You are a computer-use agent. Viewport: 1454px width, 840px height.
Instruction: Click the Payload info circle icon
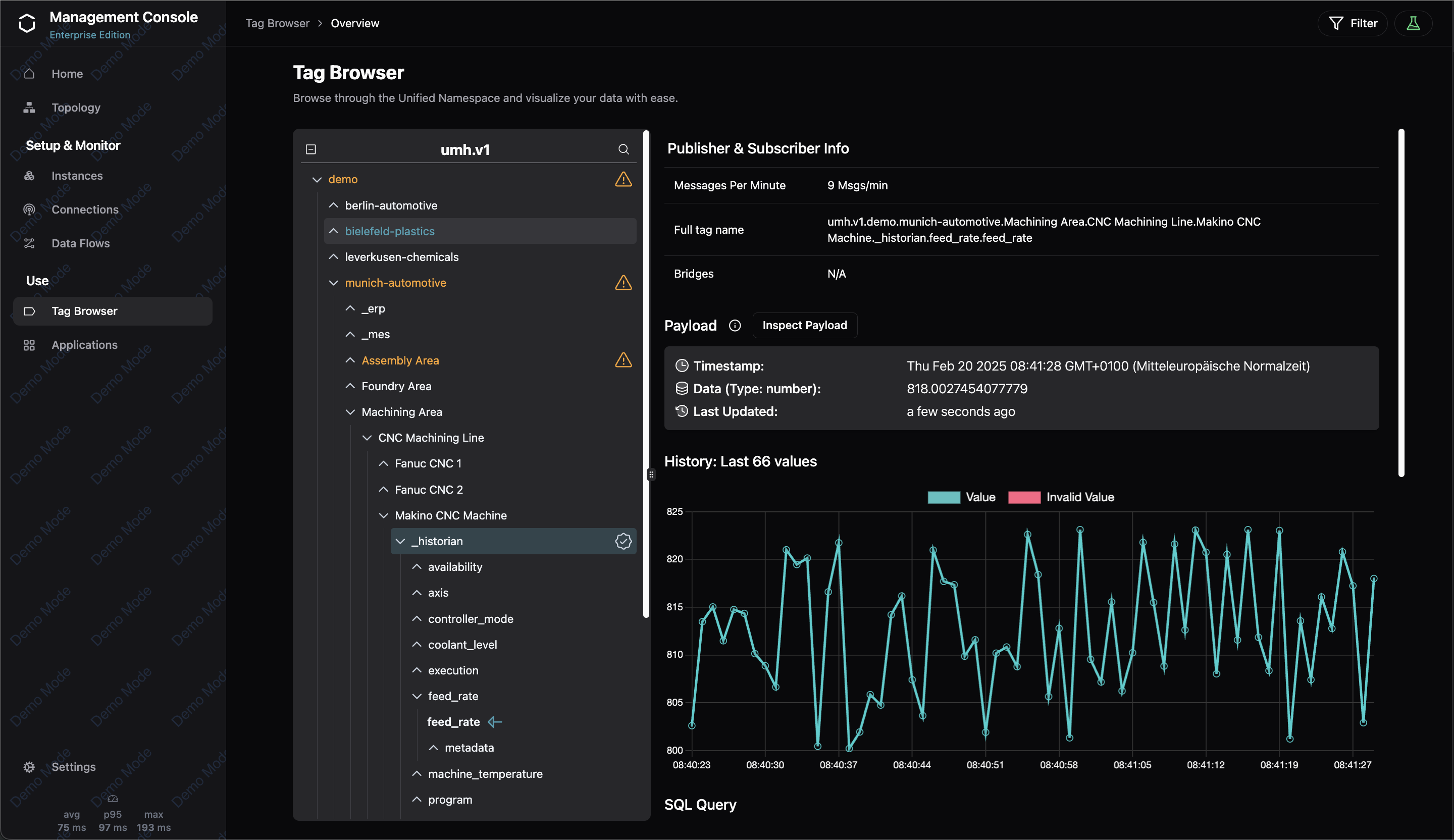(735, 326)
